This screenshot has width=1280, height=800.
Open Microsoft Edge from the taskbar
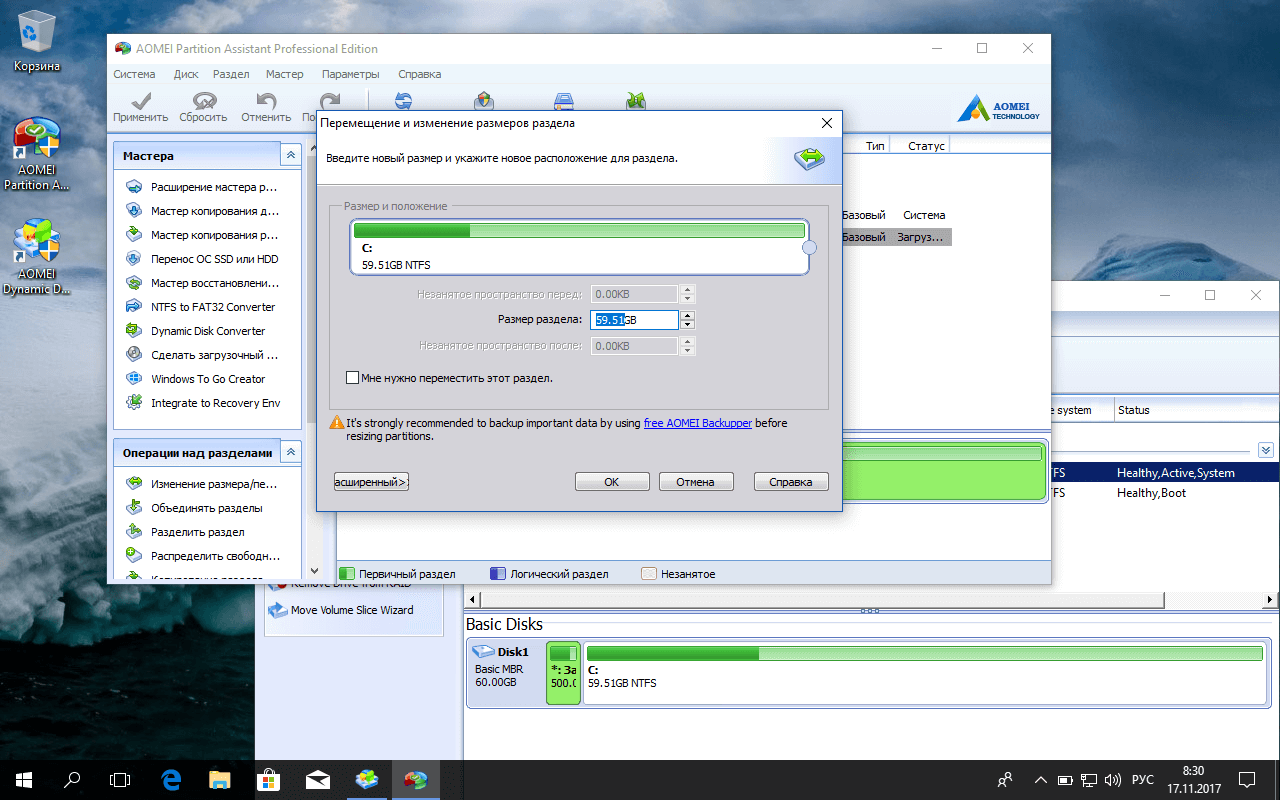[x=171, y=779]
